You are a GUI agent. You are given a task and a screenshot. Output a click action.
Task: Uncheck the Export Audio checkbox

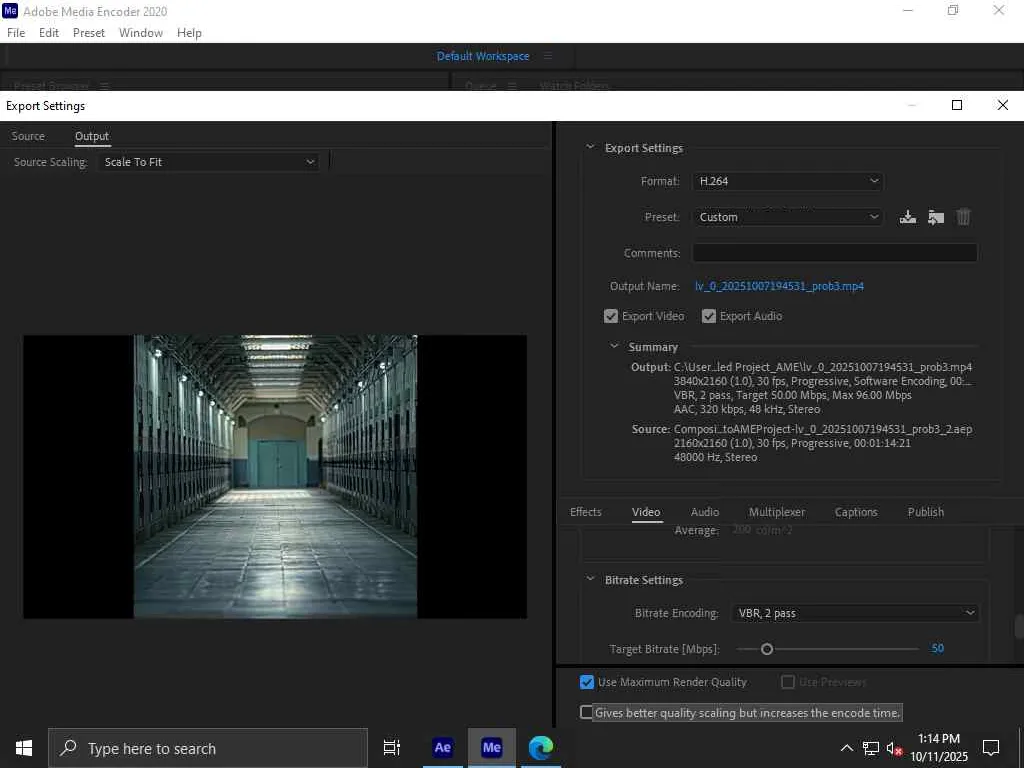709,316
